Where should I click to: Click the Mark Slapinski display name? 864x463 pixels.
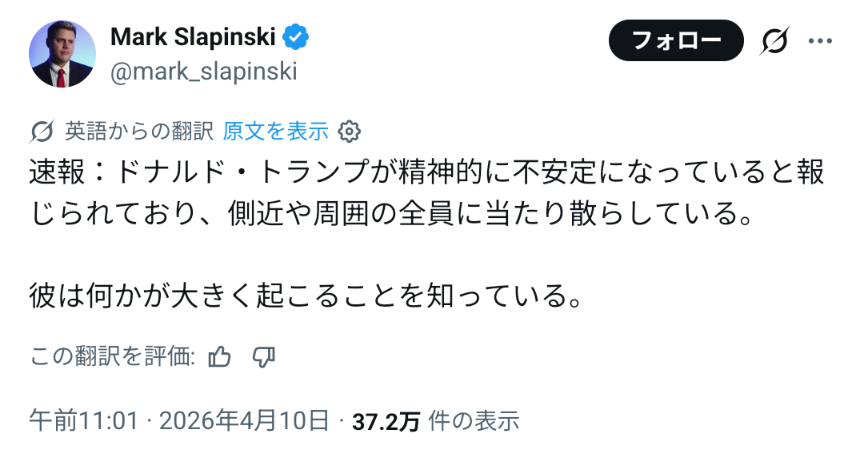tap(194, 38)
